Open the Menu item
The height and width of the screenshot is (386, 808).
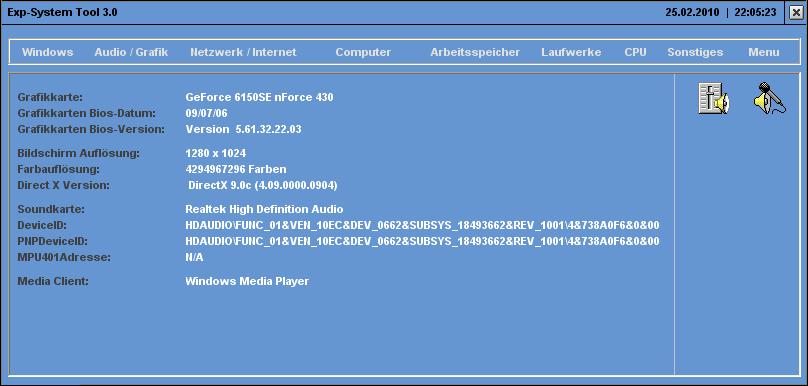[x=764, y=52]
